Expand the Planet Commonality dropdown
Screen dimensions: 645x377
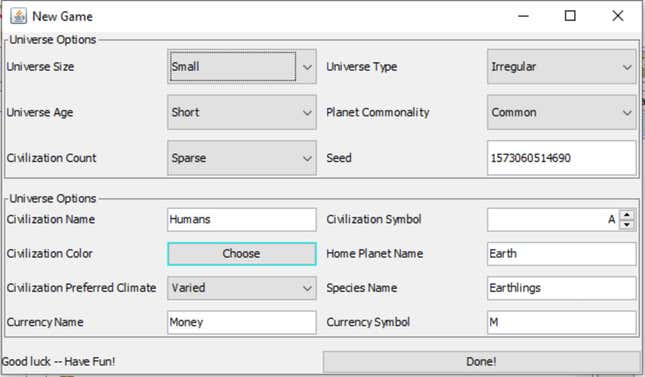coord(561,112)
